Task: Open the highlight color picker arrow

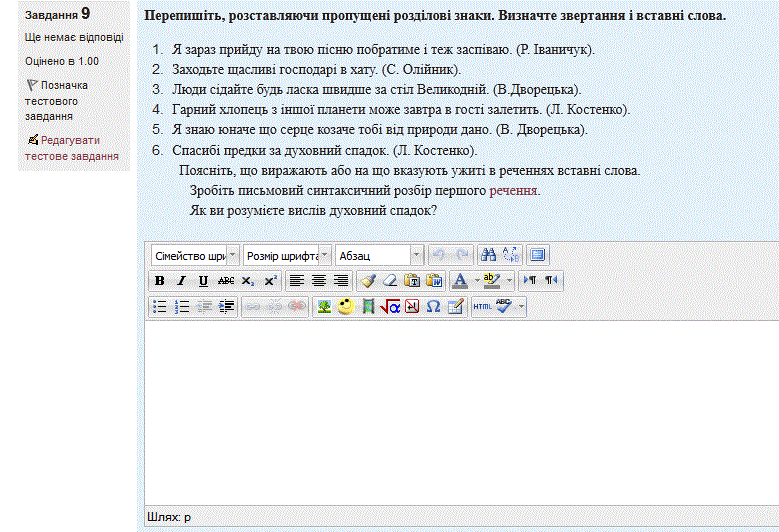Action: click(x=509, y=281)
